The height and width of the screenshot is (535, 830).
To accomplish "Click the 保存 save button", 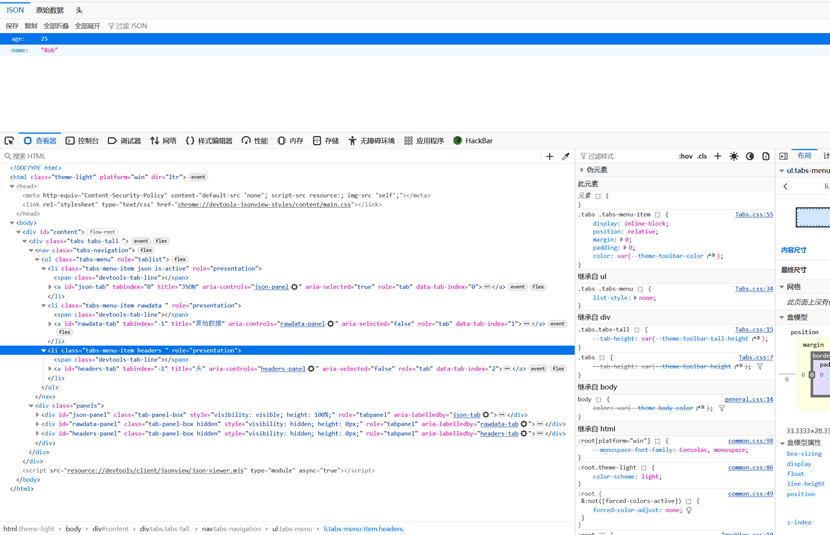I will point(12,26).
